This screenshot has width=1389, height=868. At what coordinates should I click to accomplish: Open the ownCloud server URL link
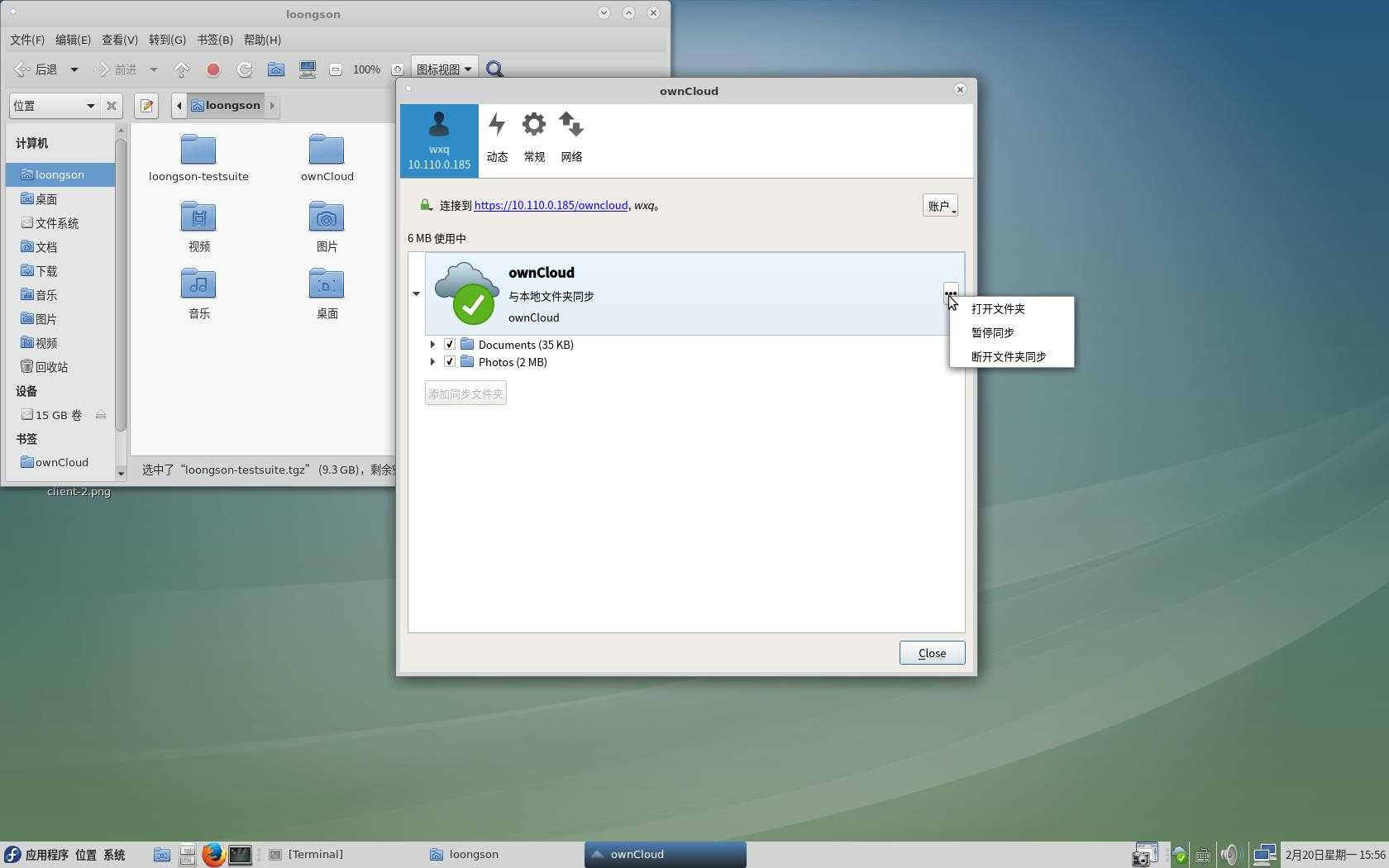click(x=551, y=206)
